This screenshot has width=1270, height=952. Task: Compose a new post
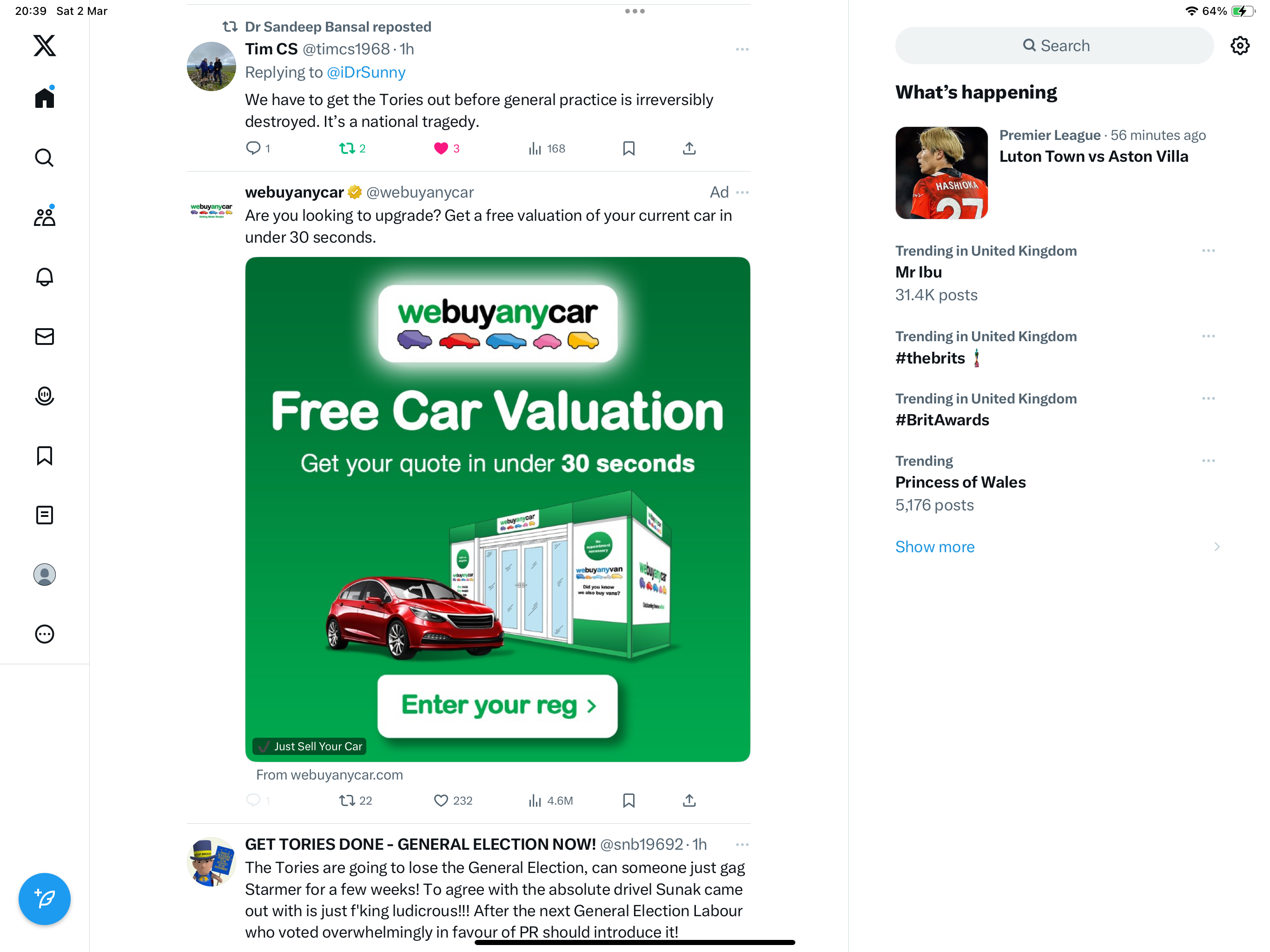[x=44, y=899]
